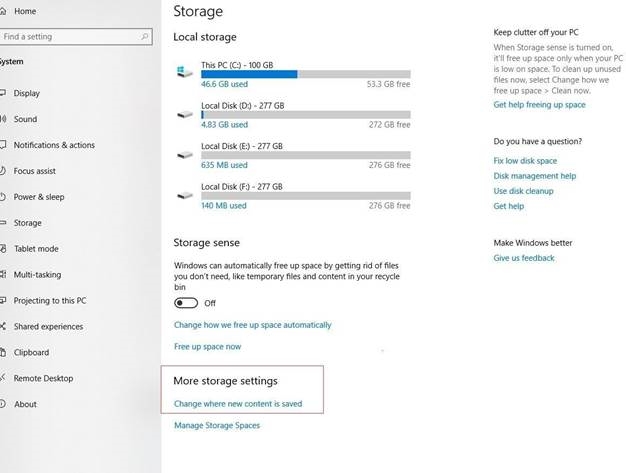The height and width of the screenshot is (473, 626).
Task: Click the Get help link
Action: pos(509,206)
